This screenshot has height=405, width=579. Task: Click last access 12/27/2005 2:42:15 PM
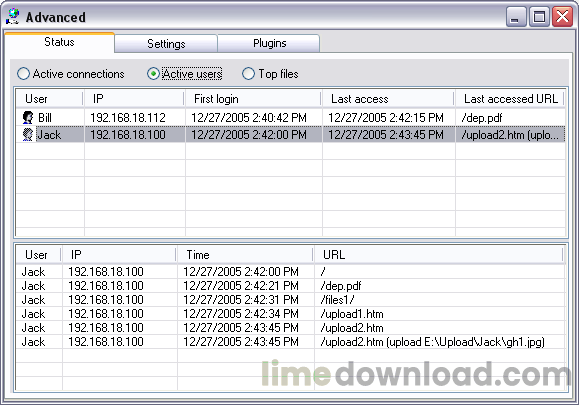click(x=386, y=118)
